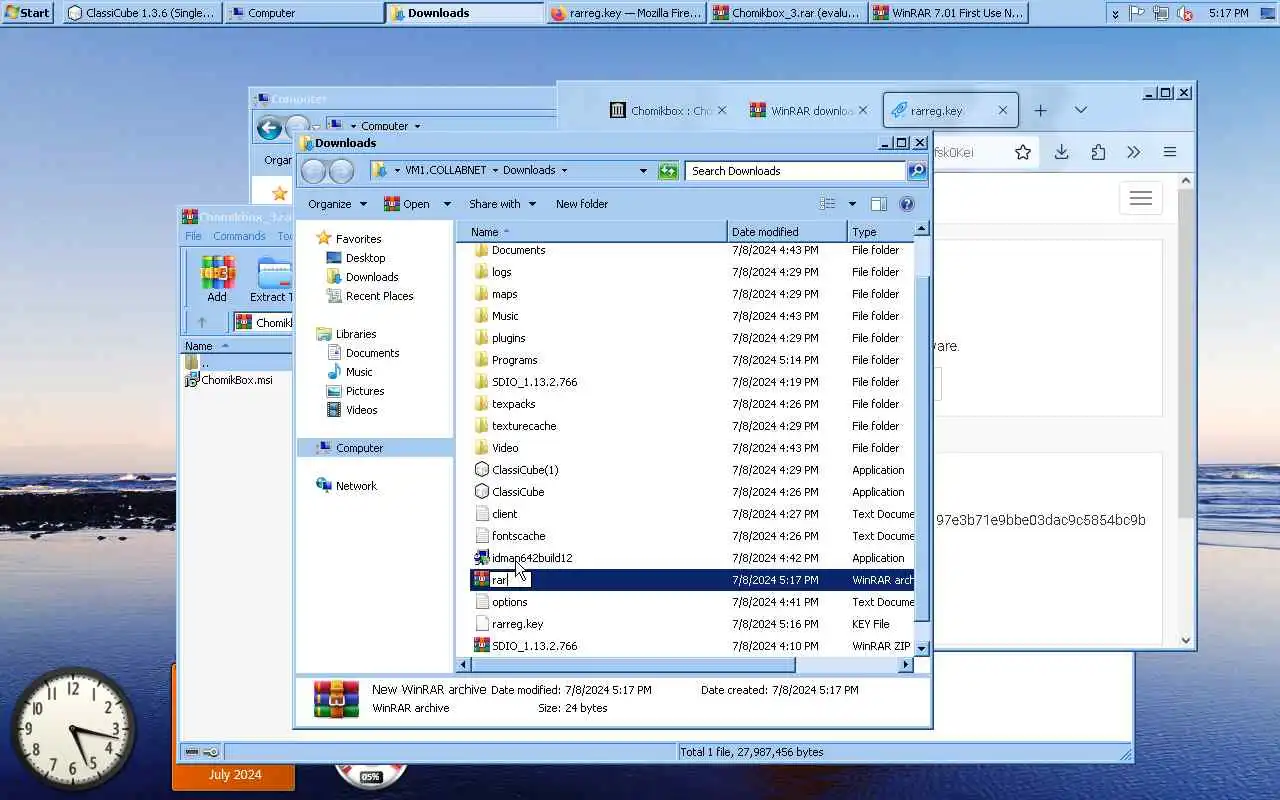Click the New folder button
This screenshot has width=1280, height=800.
pos(582,204)
